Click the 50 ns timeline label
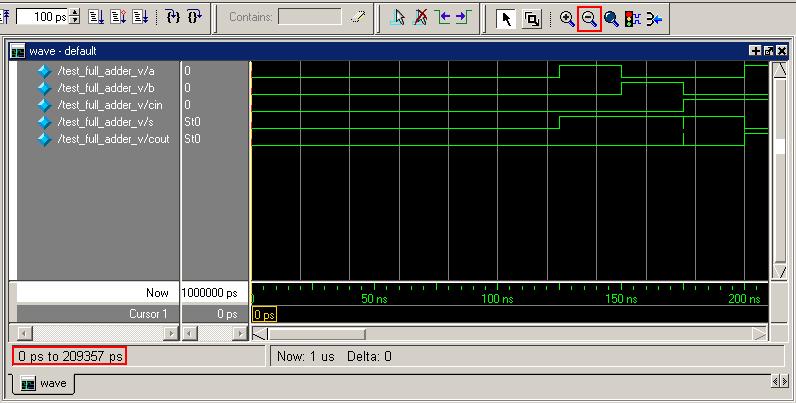The height and width of the screenshot is (403, 796). click(x=374, y=299)
